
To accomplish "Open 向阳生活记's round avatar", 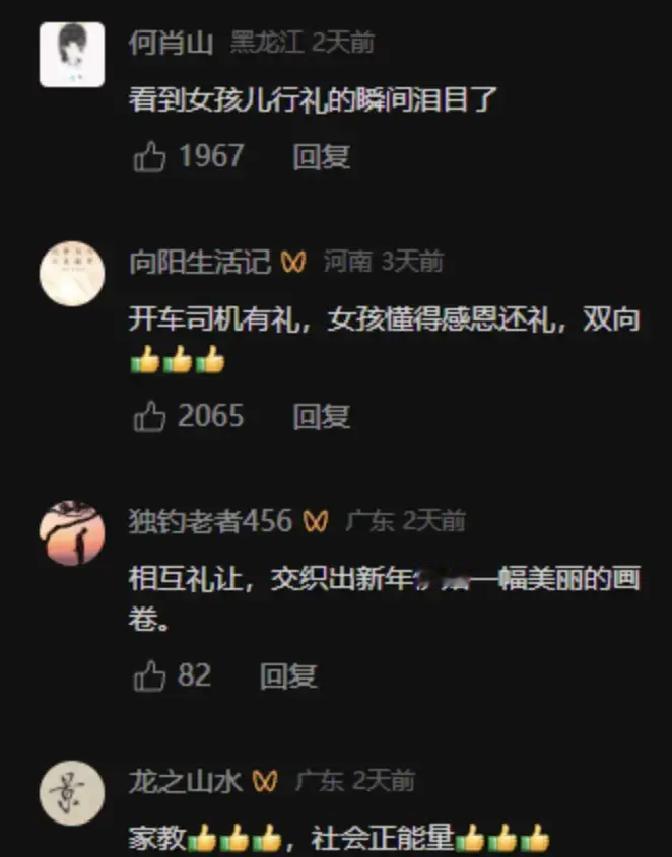I will pos(73,273).
